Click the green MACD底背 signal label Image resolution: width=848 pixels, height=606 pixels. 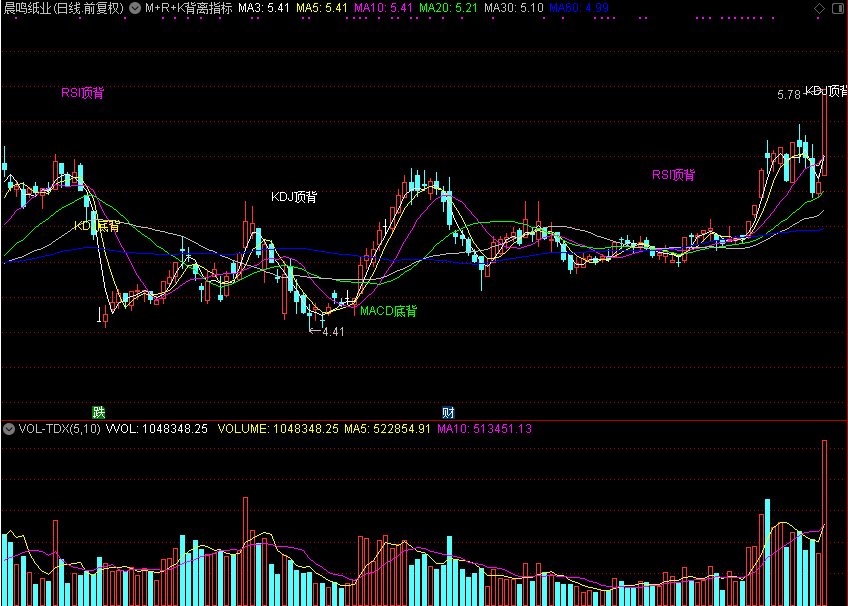[388, 311]
